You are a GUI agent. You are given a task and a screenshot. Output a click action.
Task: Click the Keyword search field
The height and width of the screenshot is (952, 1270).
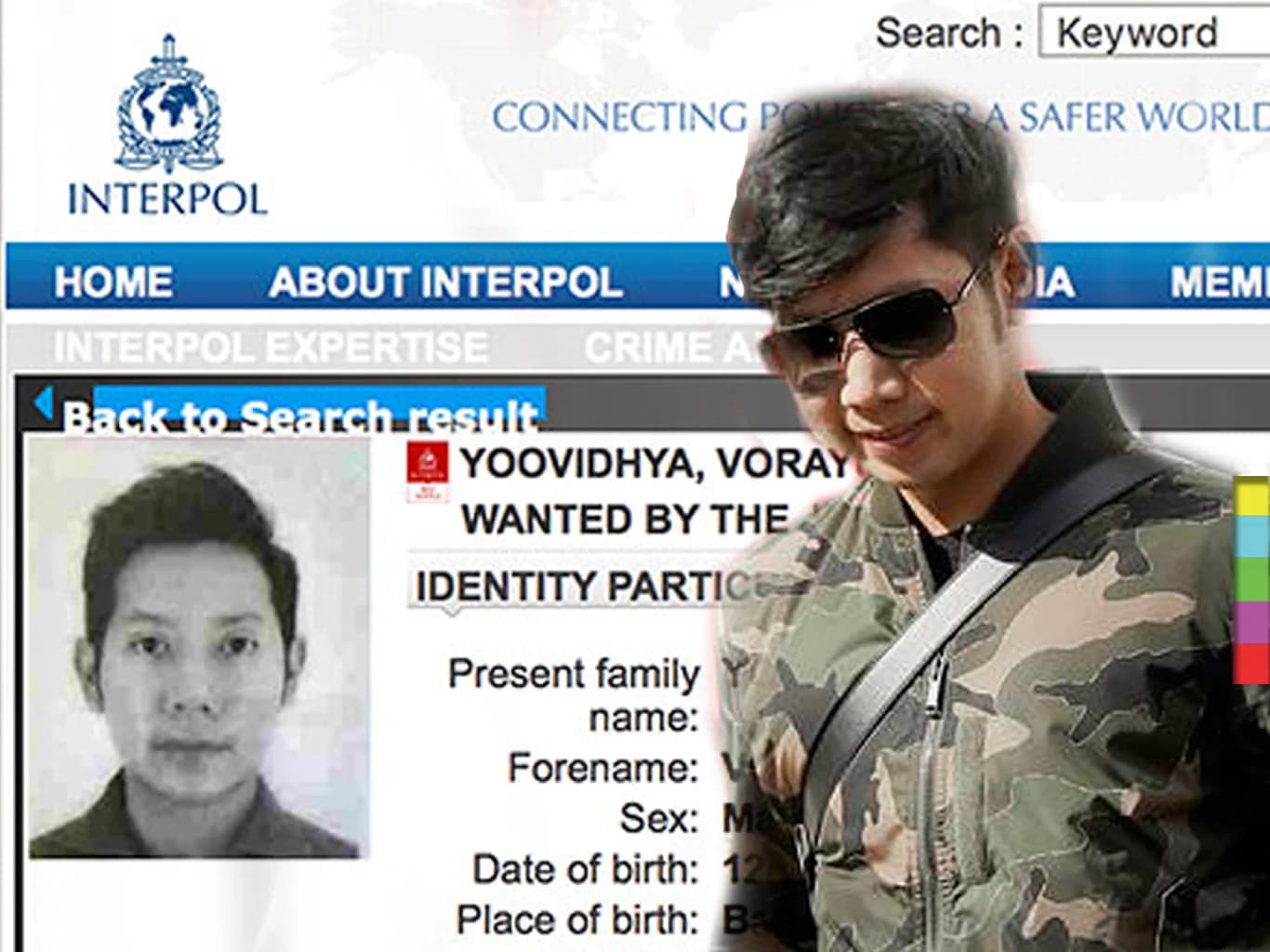tap(1155, 33)
